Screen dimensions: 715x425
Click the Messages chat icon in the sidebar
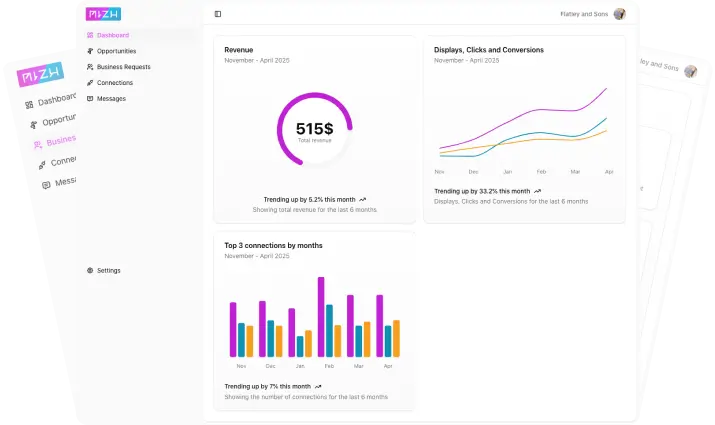coord(90,98)
